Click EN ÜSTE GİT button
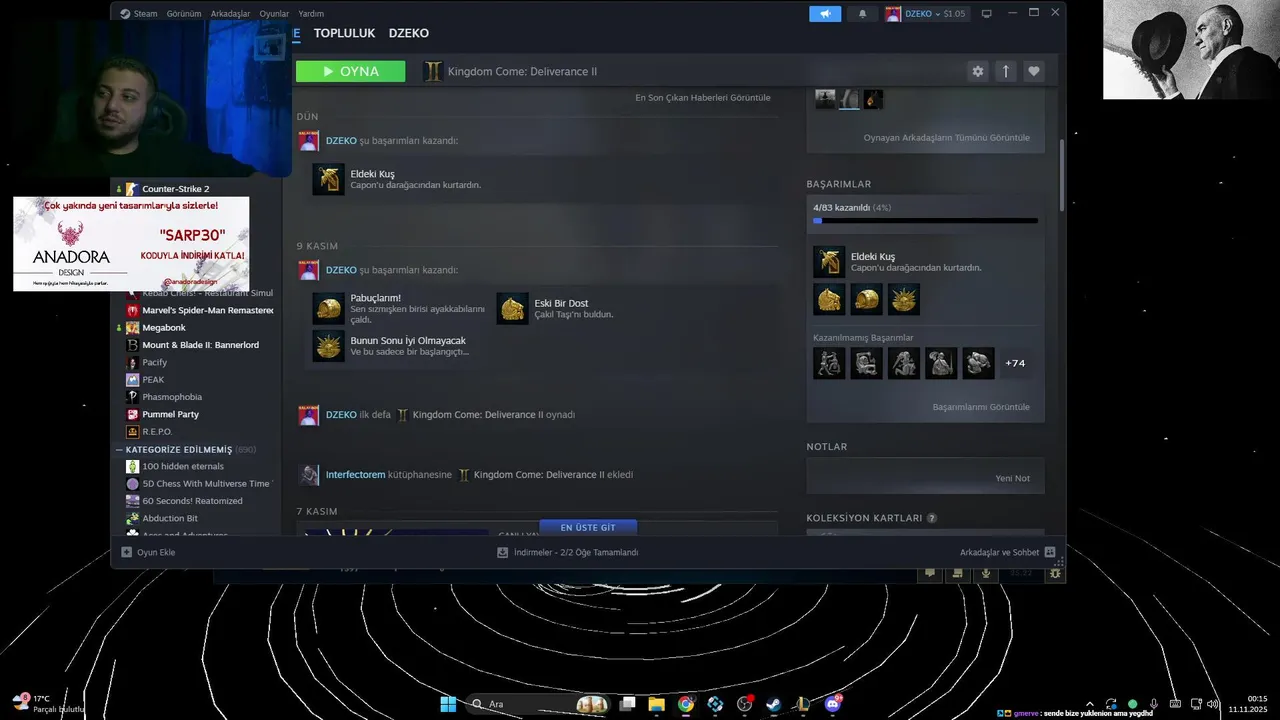 588,527
